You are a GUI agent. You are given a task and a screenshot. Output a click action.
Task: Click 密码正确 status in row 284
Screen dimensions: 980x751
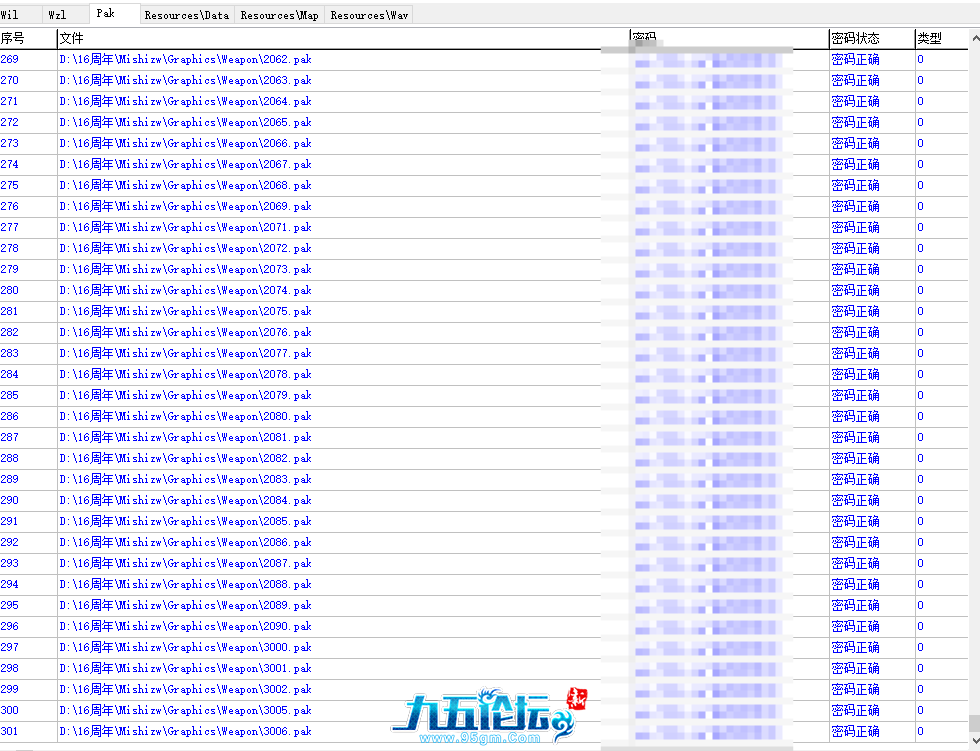coord(855,374)
